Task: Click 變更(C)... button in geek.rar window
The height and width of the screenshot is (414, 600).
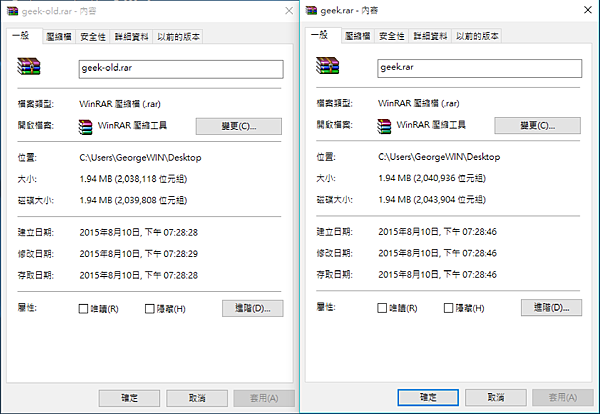Action: pyautogui.click(x=538, y=126)
